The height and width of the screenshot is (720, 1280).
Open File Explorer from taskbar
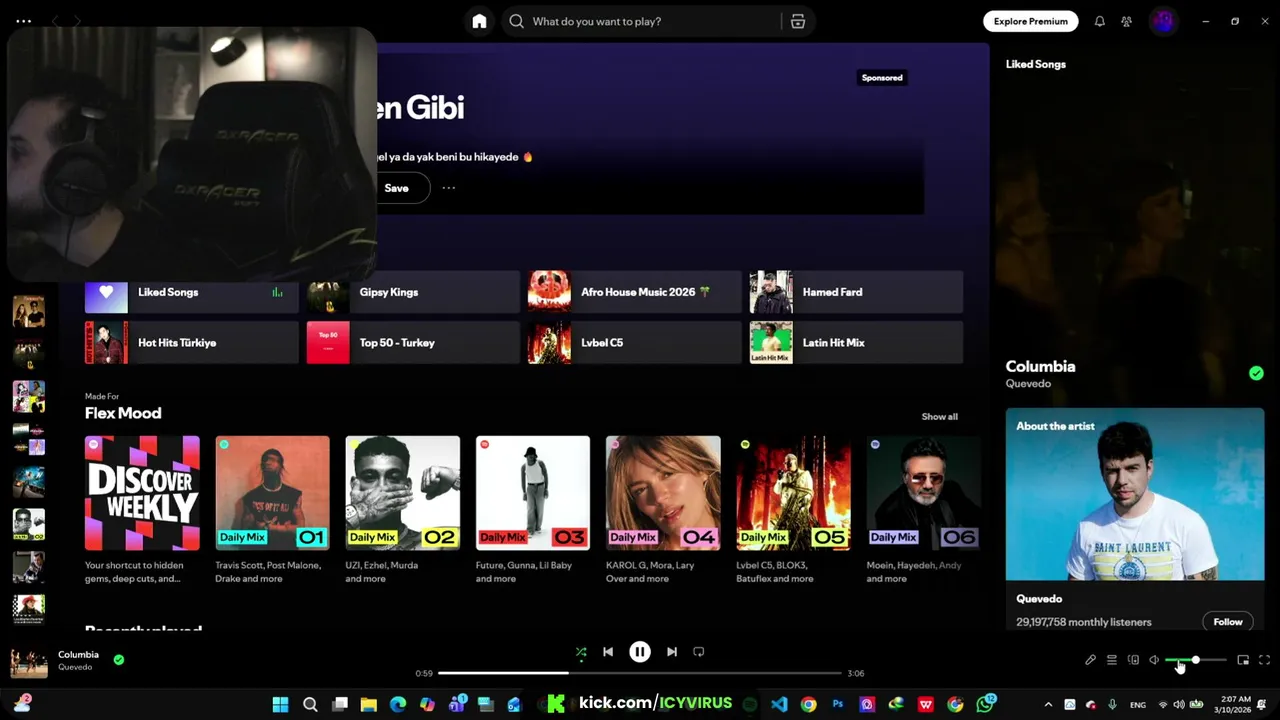[x=369, y=704]
